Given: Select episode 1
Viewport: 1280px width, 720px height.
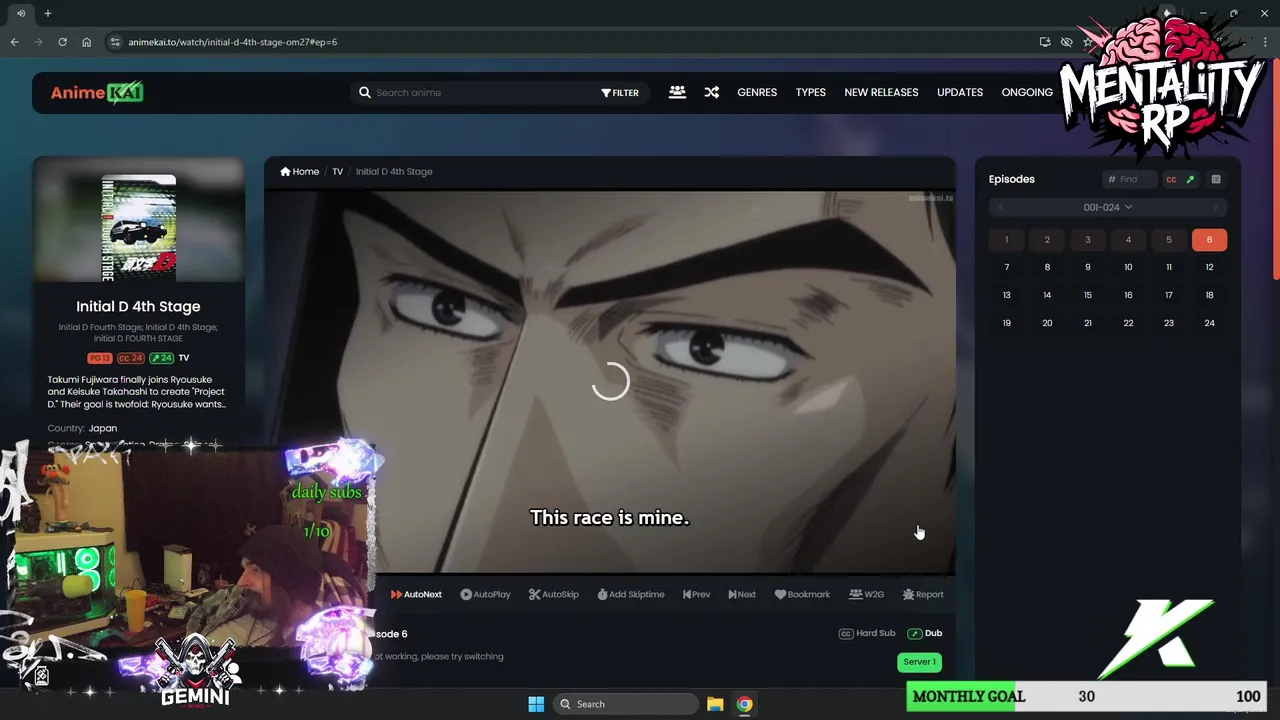Looking at the screenshot, I should pos(1007,240).
